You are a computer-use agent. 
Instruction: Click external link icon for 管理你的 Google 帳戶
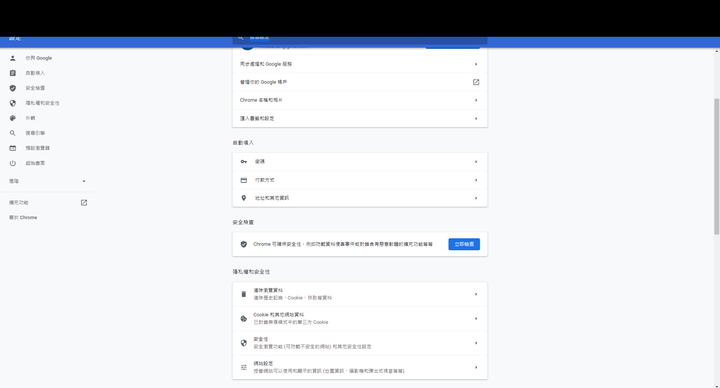point(476,82)
